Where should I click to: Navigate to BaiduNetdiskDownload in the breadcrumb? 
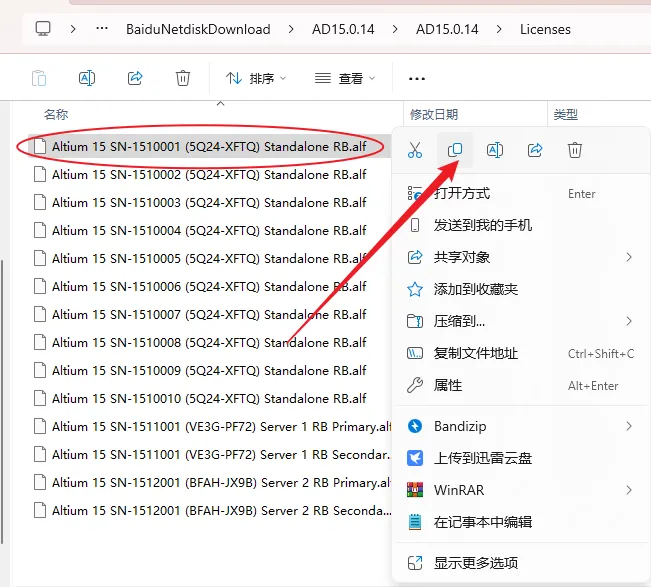pyautogui.click(x=198, y=29)
